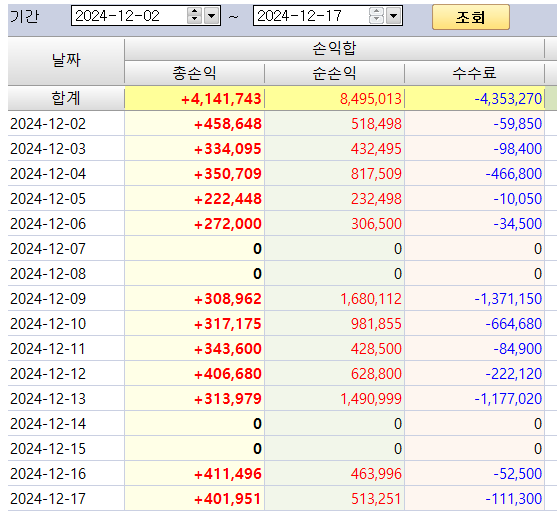Select the 2024-12-04 date row
Viewport: 557px width, 518px height.
48,174
